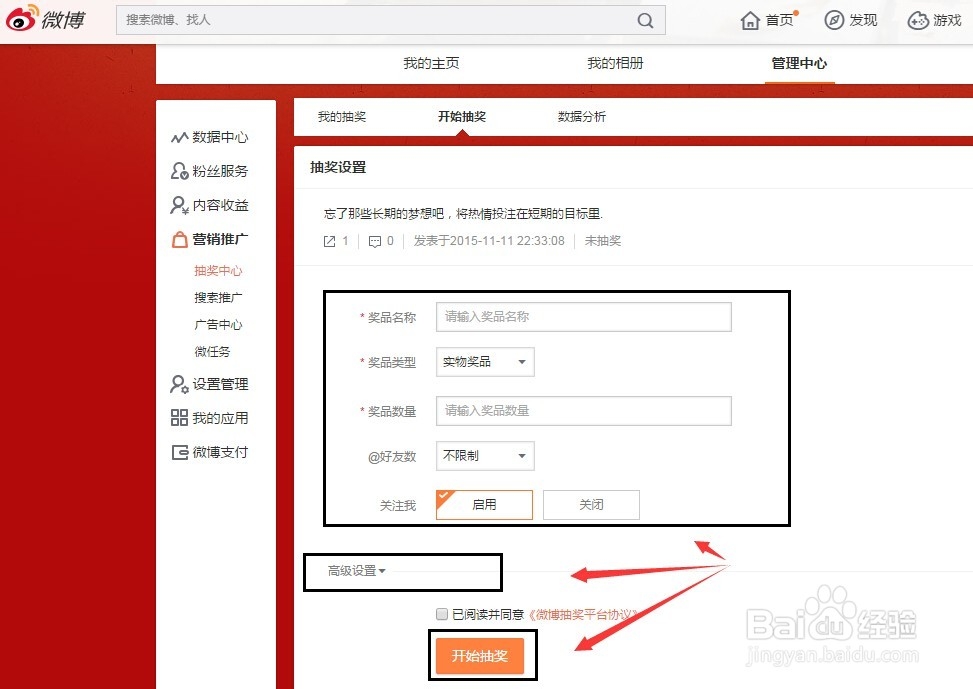The height and width of the screenshot is (689, 973).
Task: Click the 数据中心 sidebar label
Action: (220, 137)
